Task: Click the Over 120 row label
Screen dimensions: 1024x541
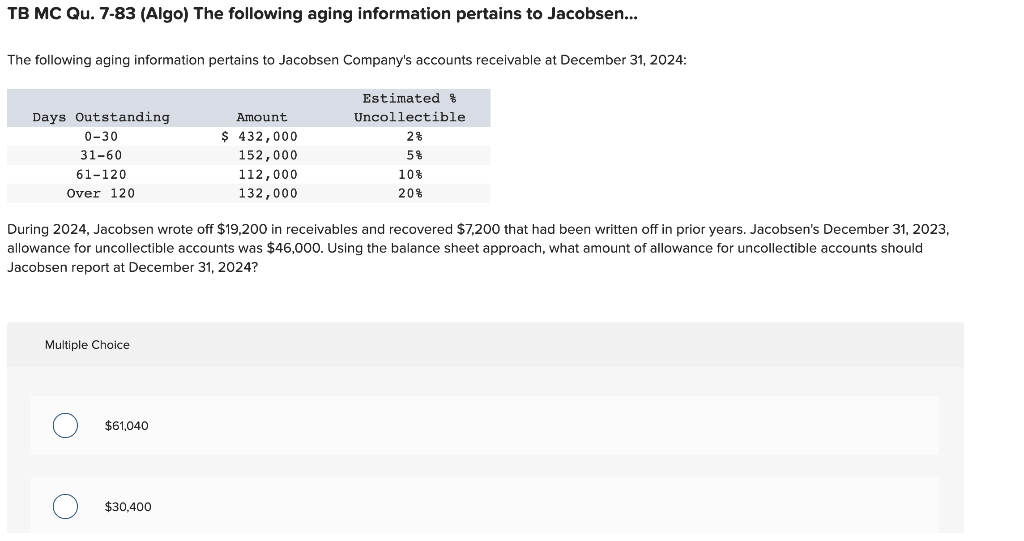Action: click(x=101, y=193)
